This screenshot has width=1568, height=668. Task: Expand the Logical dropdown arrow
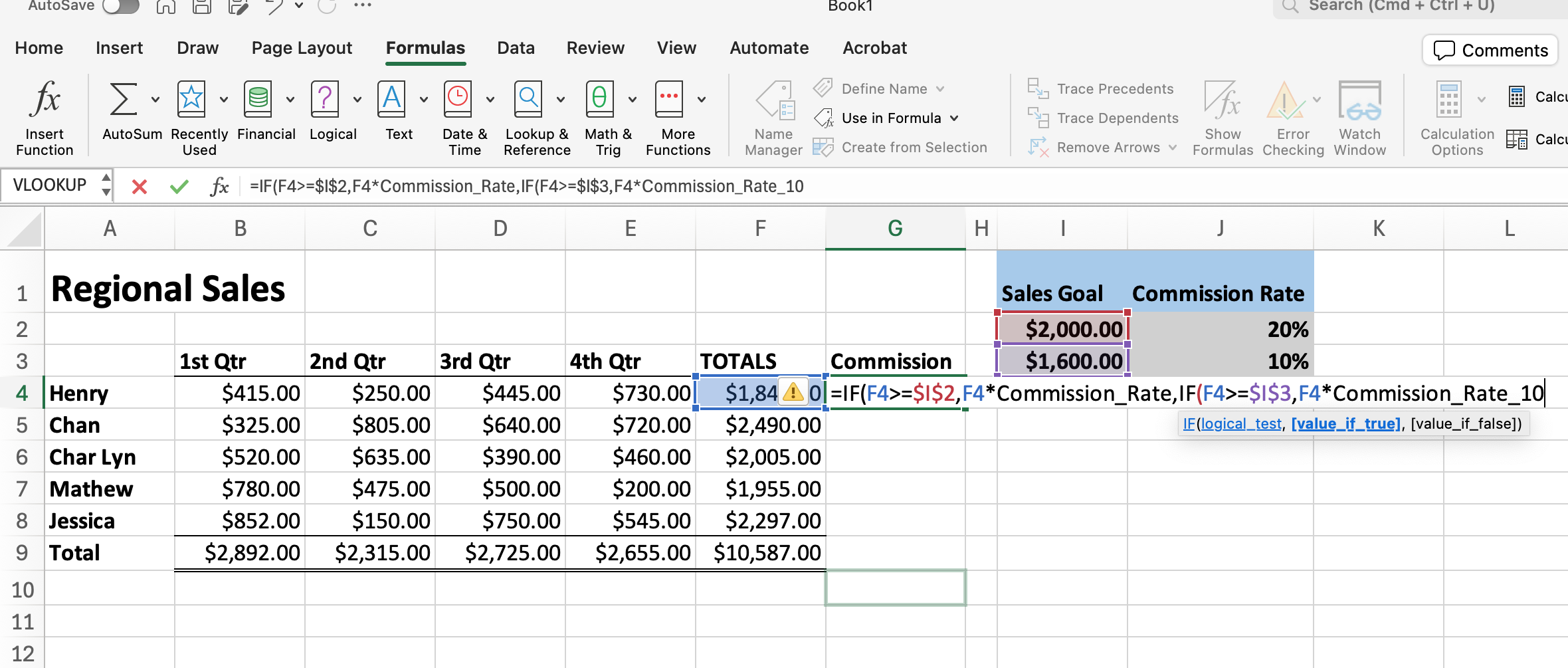[357, 100]
